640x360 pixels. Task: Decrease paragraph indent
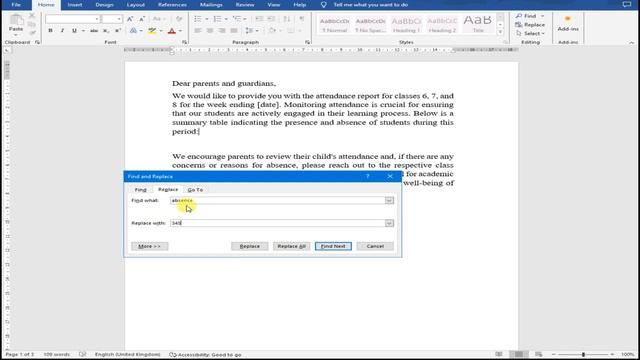tap(259, 19)
